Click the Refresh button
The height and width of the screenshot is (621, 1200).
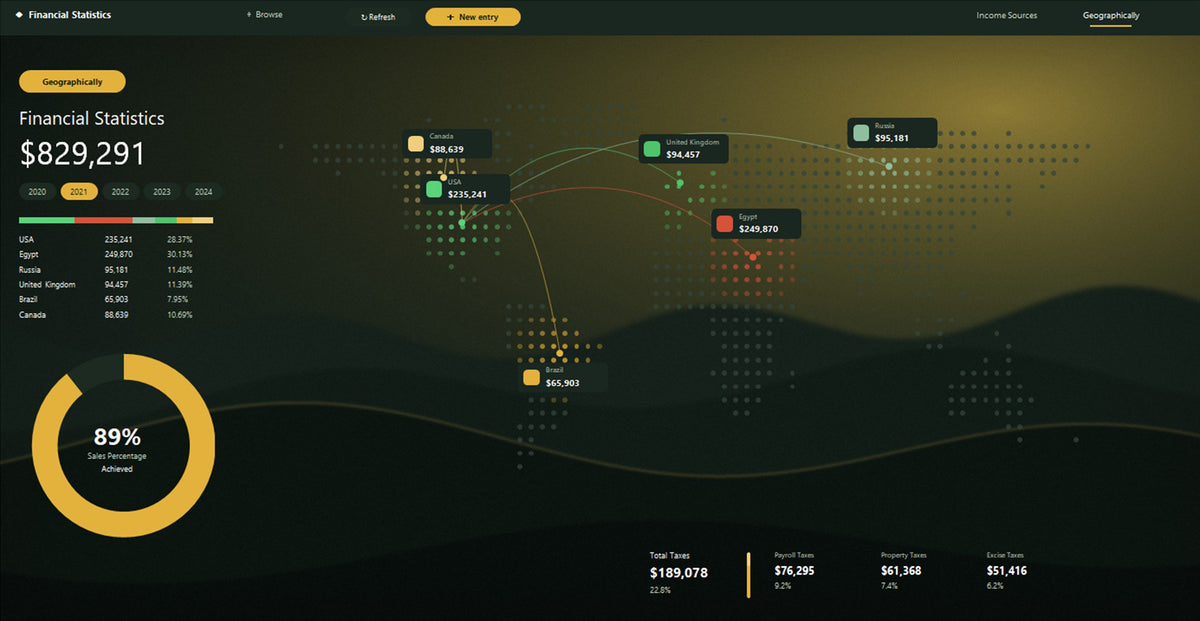378,17
